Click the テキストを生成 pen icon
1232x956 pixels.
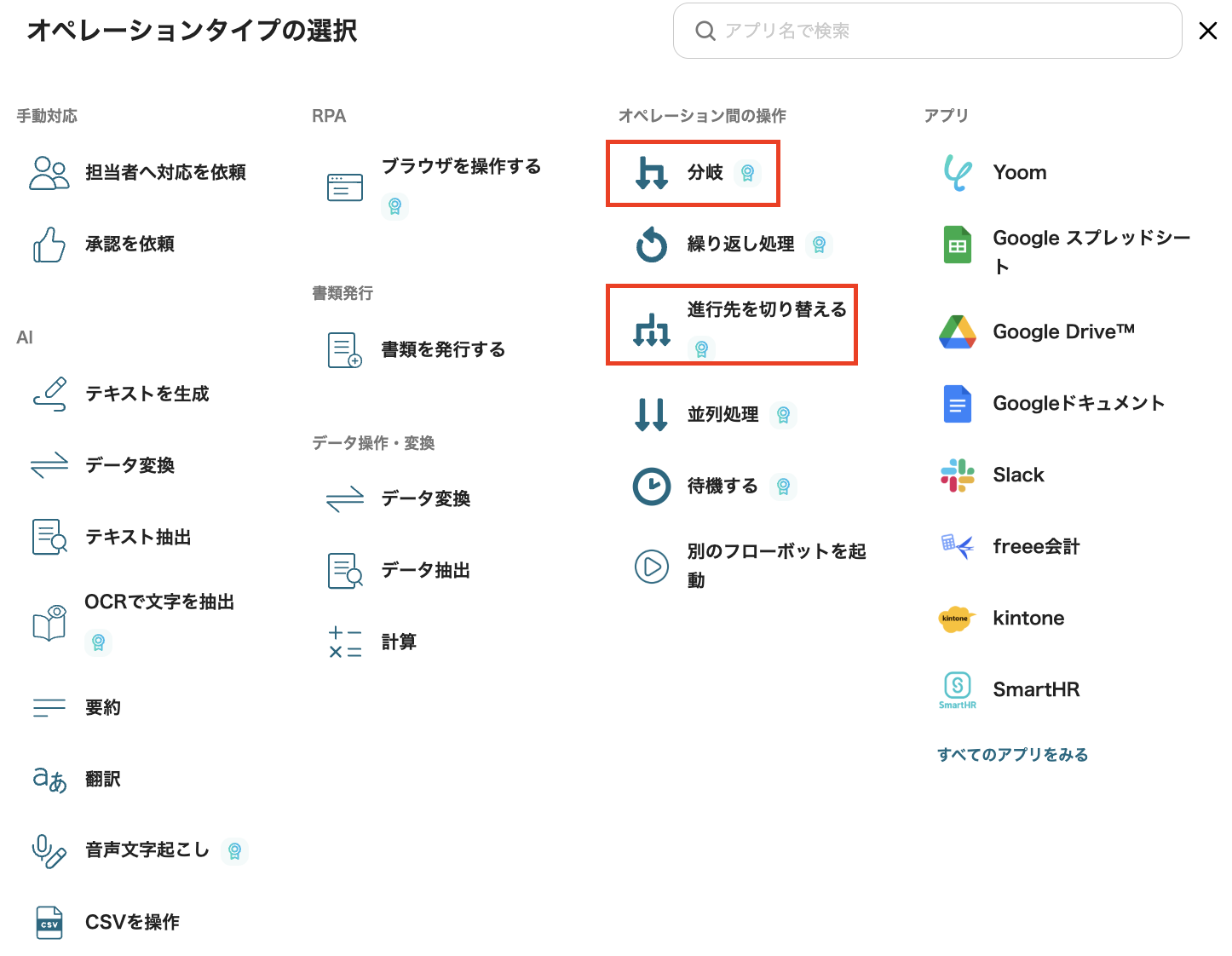pos(49,394)
